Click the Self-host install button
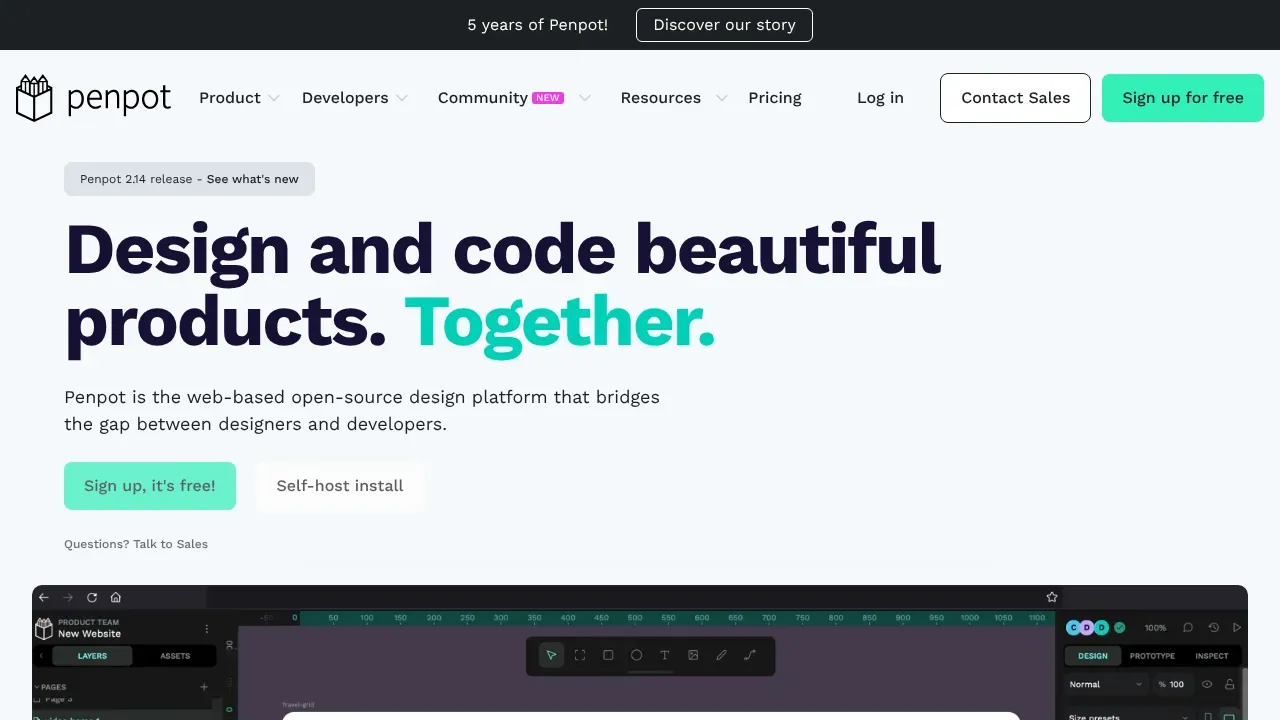This screenshot has height=720, width=1280. [340, 486]
